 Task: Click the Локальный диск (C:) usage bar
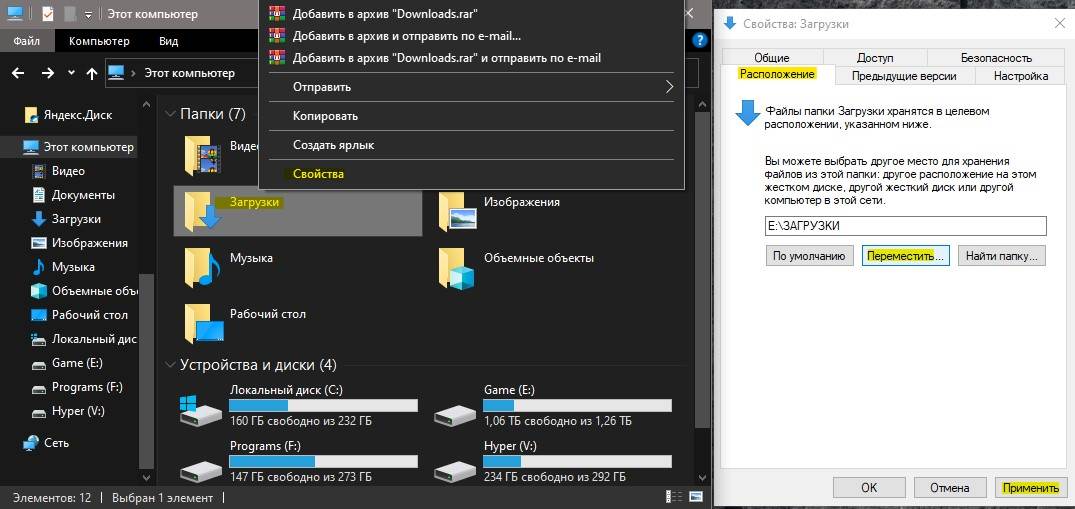[x=323, y=405]
